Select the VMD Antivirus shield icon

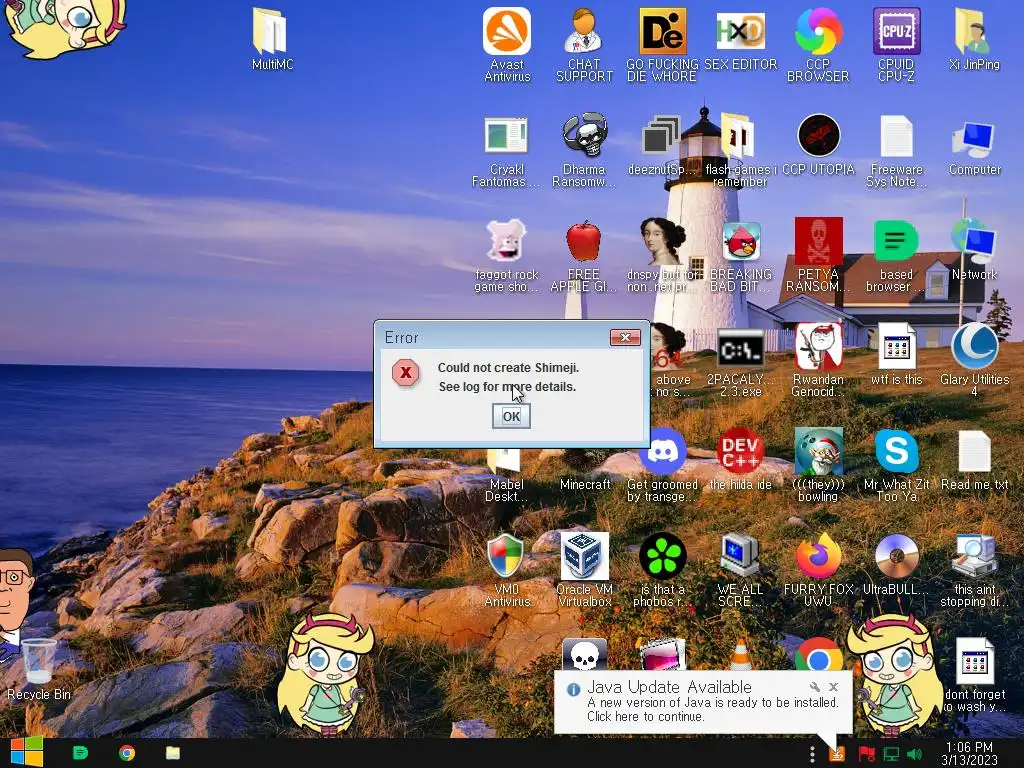tap(507, 571)
